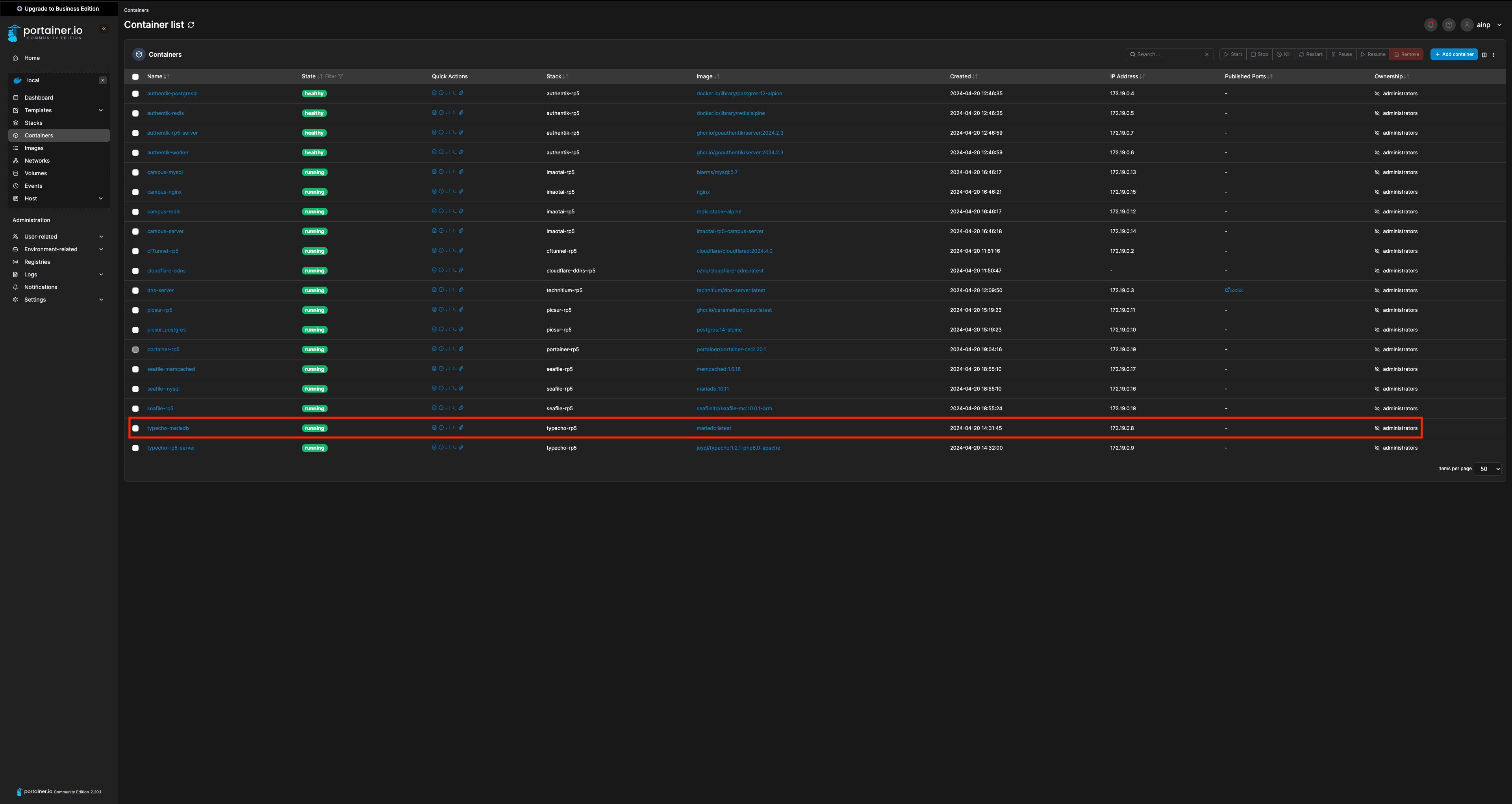
Task: Open inspect icon for typecho-mariadb row
Action: point(441,427)
